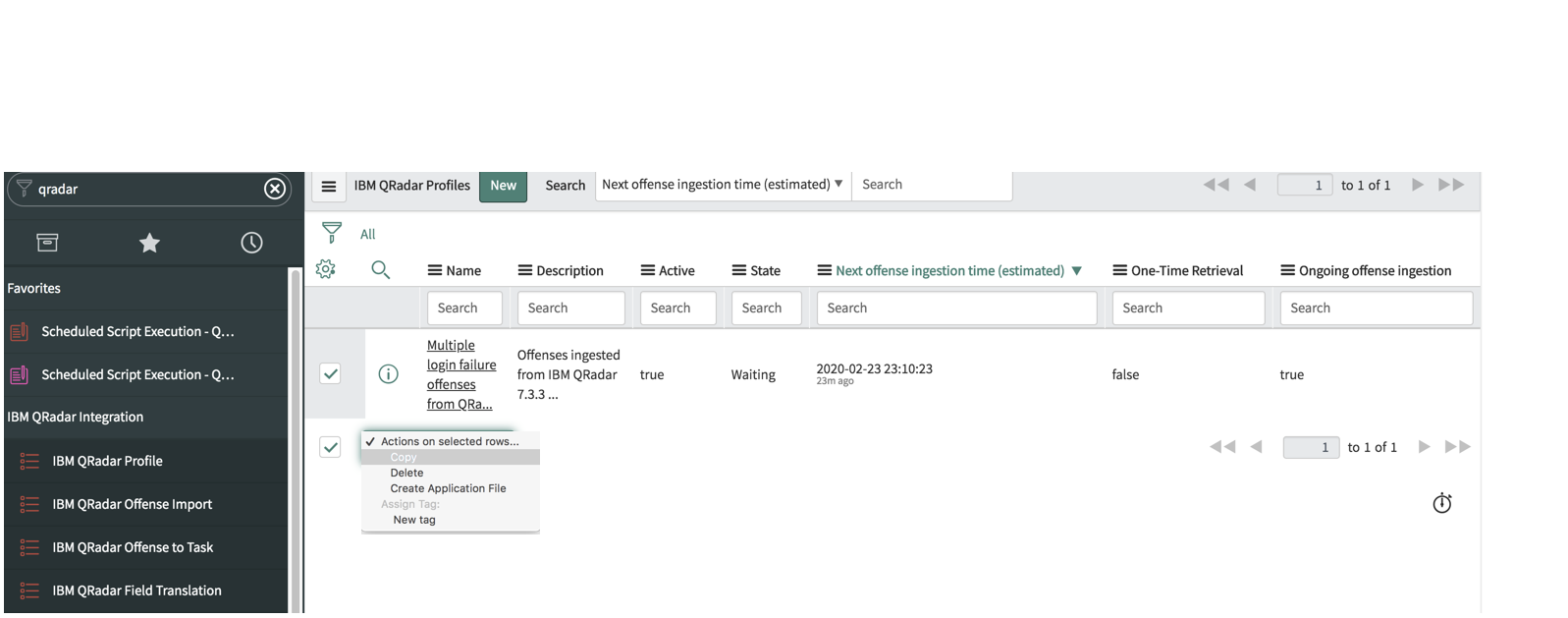Open Next offense ingestion time column menu
Screen dimensions: 1568x618
point(825,270)
